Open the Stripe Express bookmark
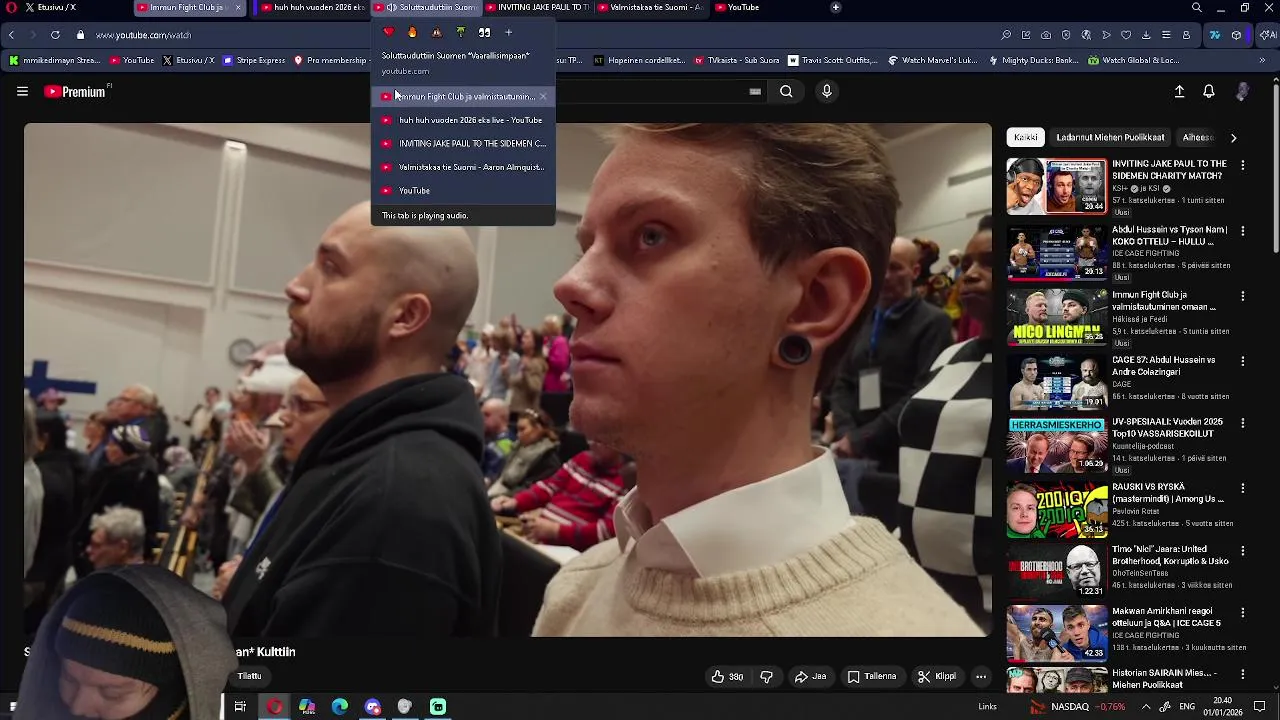This screenshot has height=720, width=1280. coord(254,60)
